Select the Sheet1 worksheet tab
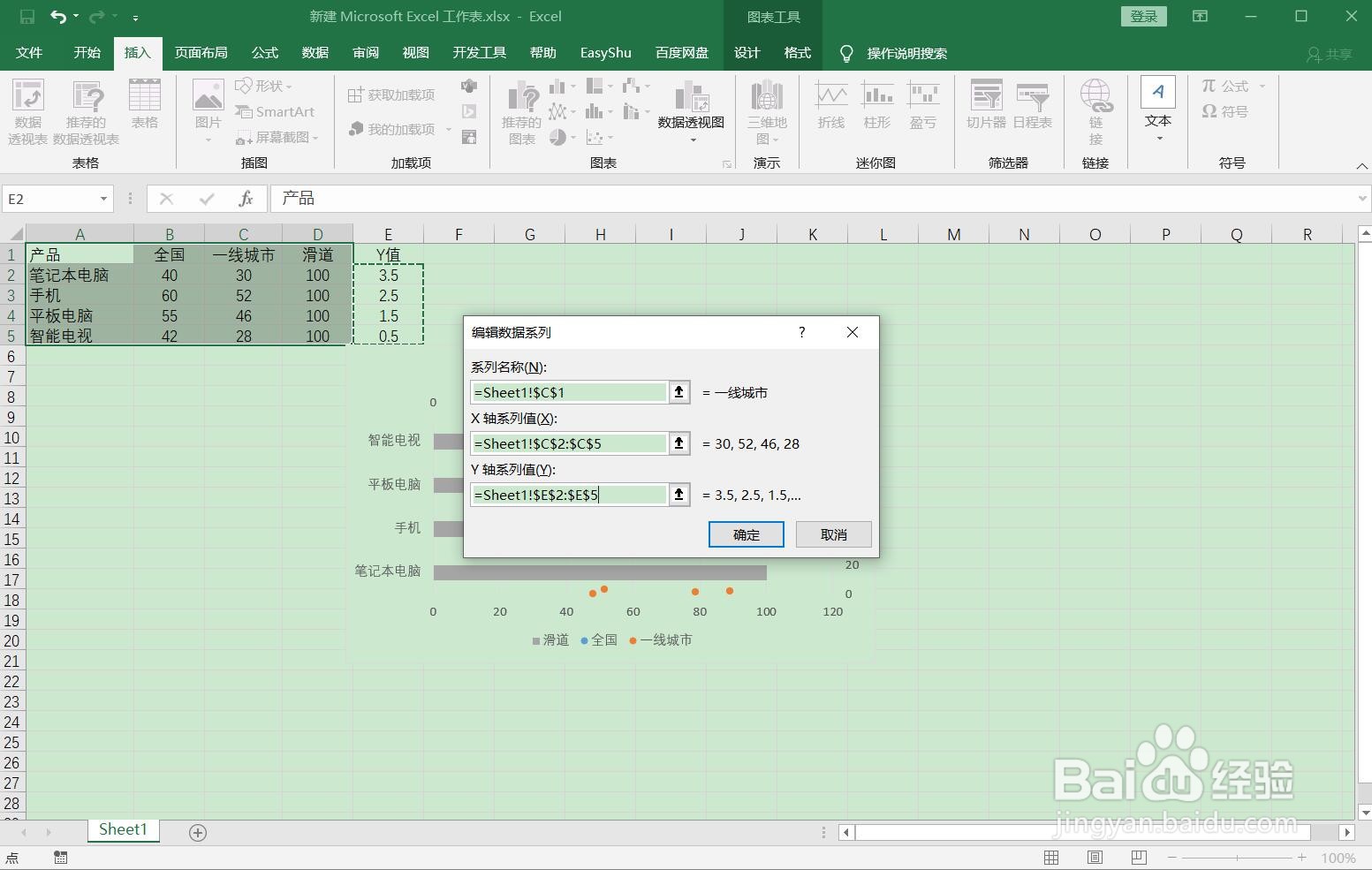Image resolution: width=1372 pixels, height=870 pixels. pyautogui.click(x=123, y=829)
